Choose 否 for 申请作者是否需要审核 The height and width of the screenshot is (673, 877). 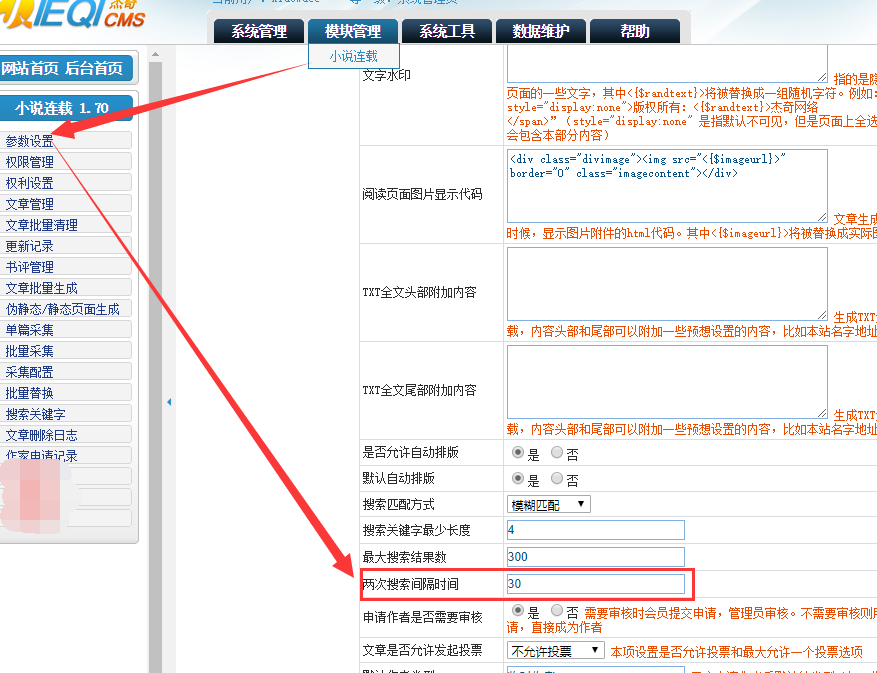[x=558, y=610]
